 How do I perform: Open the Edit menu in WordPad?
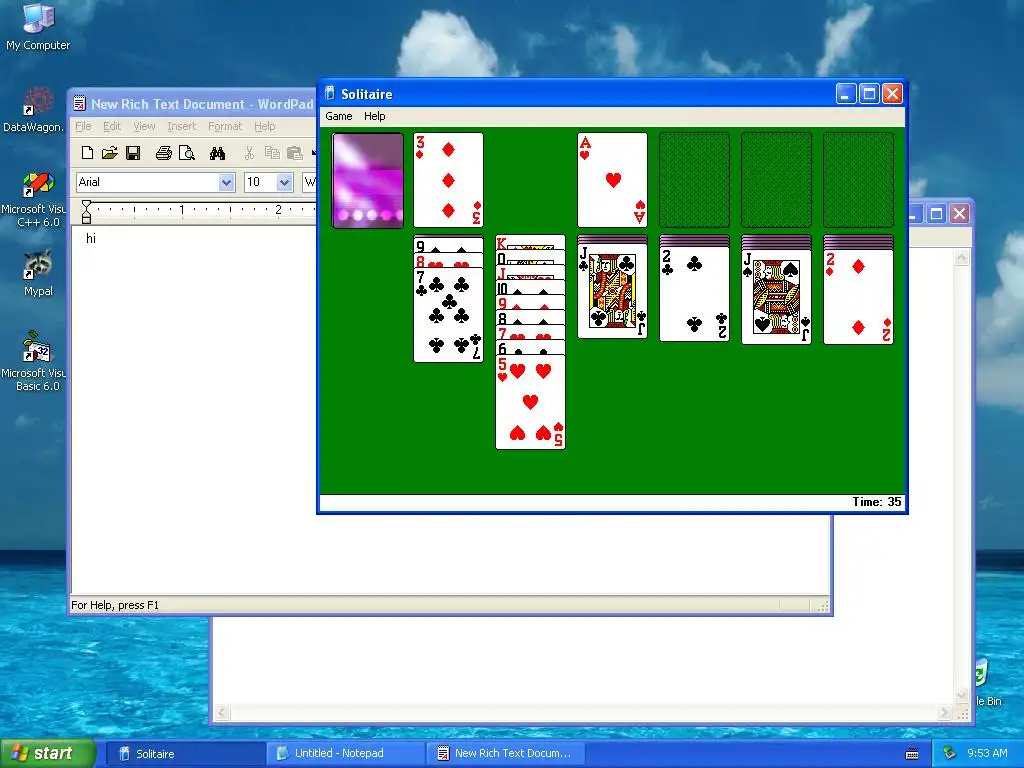(112, 126)
